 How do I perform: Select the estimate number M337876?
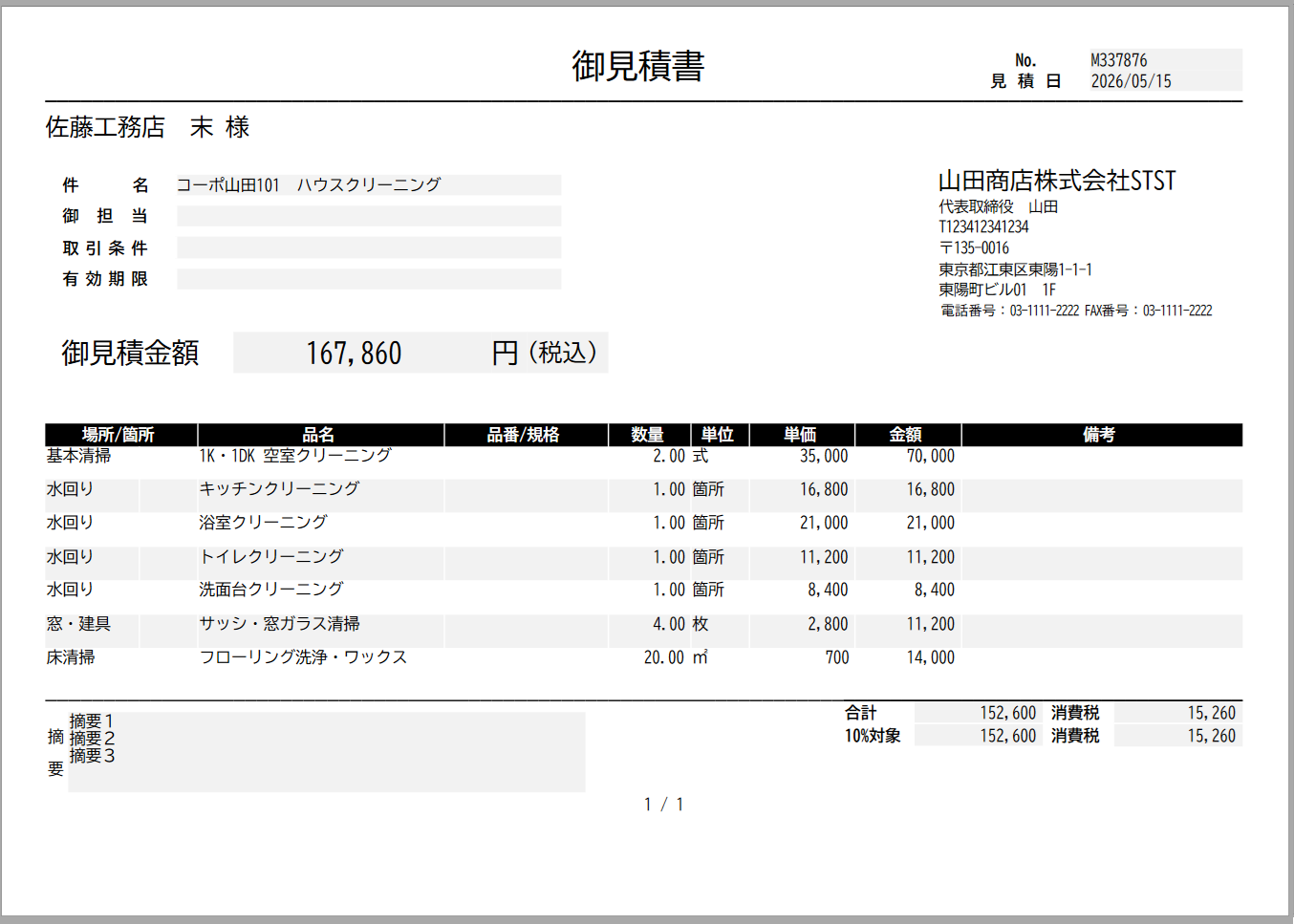pyautogui.click(x=1119, y=60)
